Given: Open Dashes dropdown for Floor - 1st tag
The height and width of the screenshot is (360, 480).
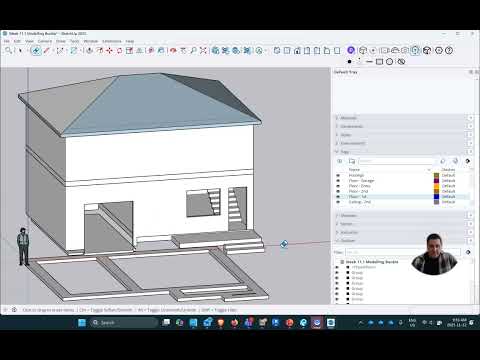Looking at the screenshot, I should click(x=448, y=197).
